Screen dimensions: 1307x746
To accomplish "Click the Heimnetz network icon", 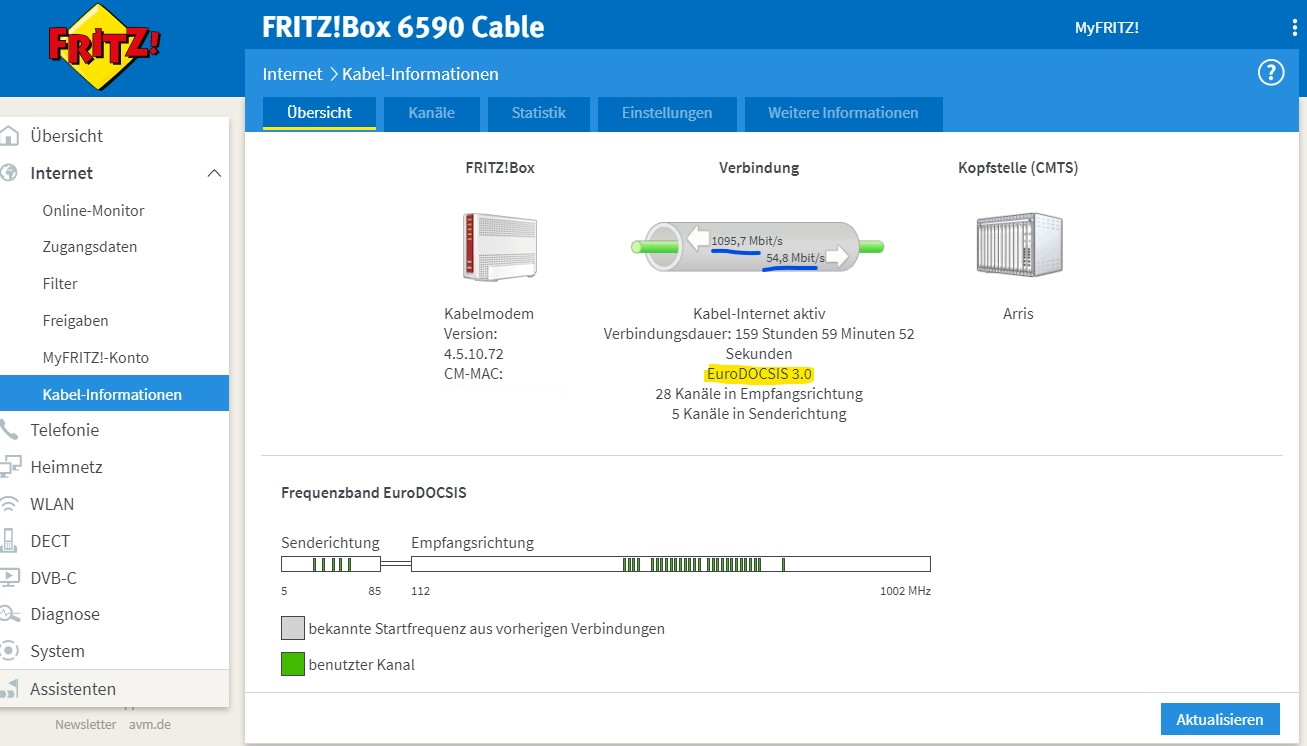I will pos(11,467).
